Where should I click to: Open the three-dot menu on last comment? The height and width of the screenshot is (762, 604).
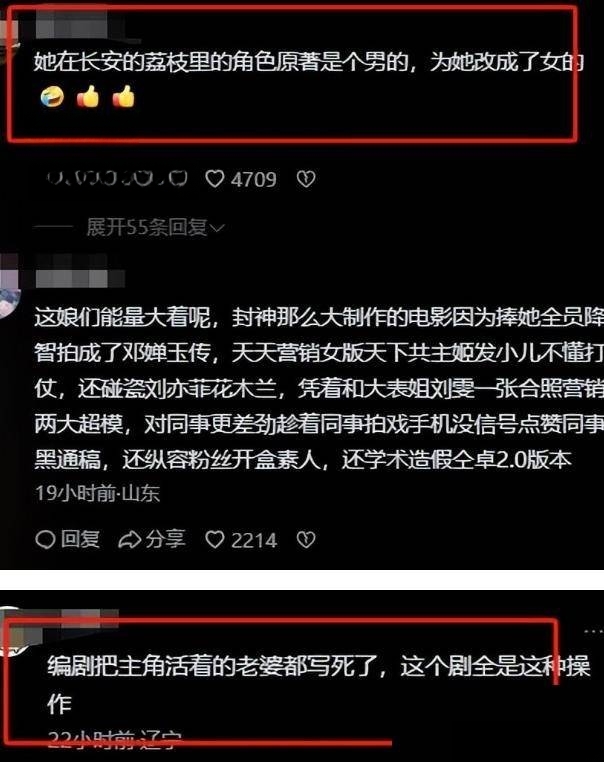point(593,631)
